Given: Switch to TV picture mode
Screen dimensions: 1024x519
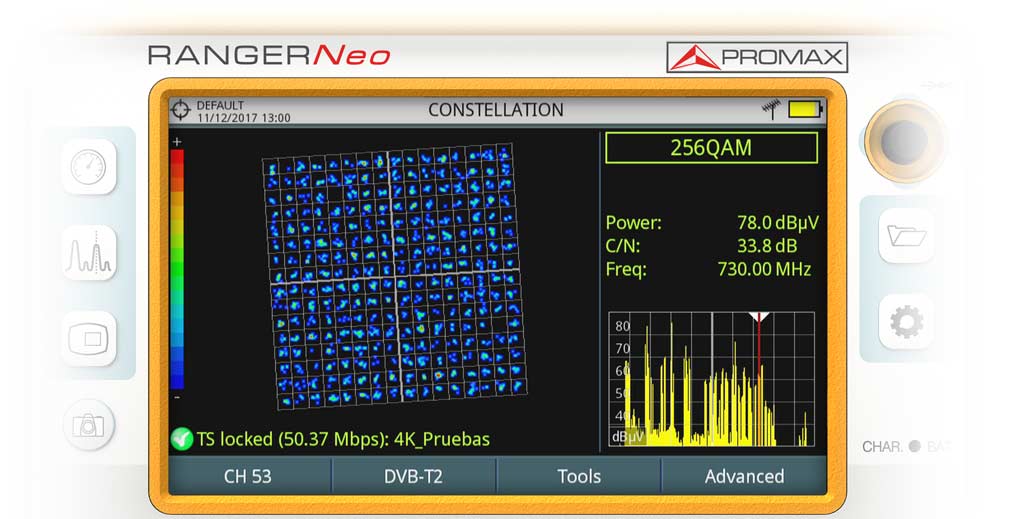Looking at the screenshot, I should (x=90, y=339).
